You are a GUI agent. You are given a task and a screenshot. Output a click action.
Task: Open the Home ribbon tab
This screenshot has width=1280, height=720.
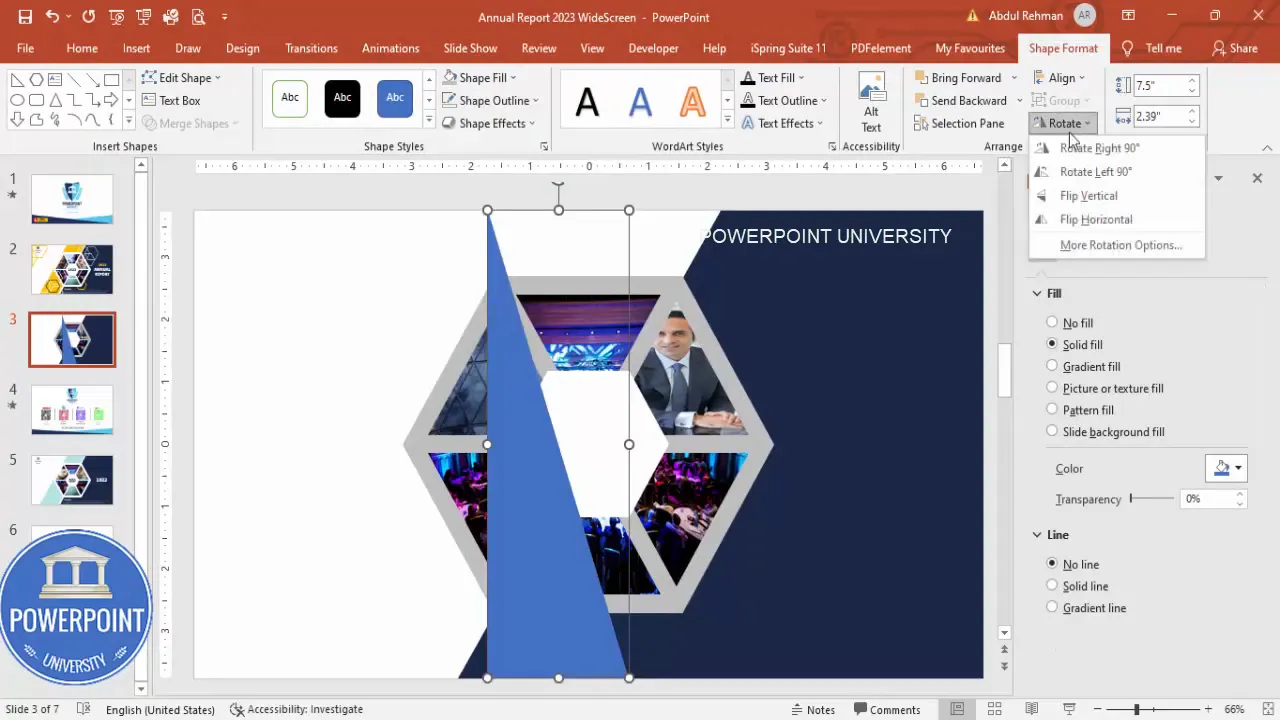pos(82,48)
